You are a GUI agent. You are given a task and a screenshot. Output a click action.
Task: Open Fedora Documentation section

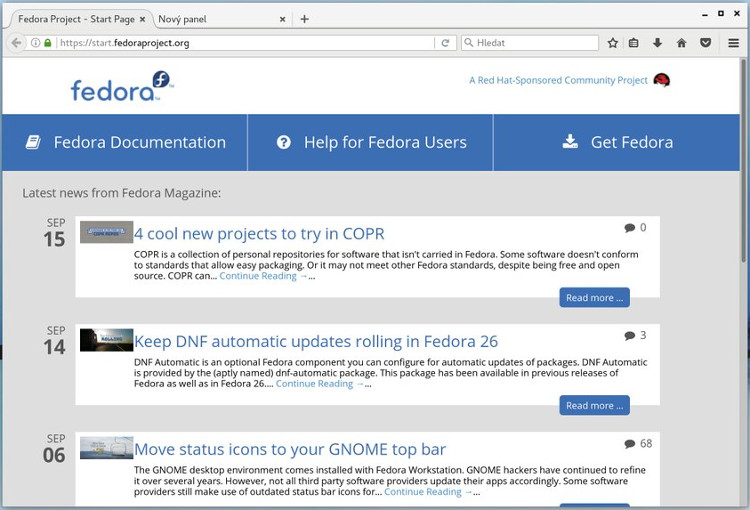click(125, 142)
